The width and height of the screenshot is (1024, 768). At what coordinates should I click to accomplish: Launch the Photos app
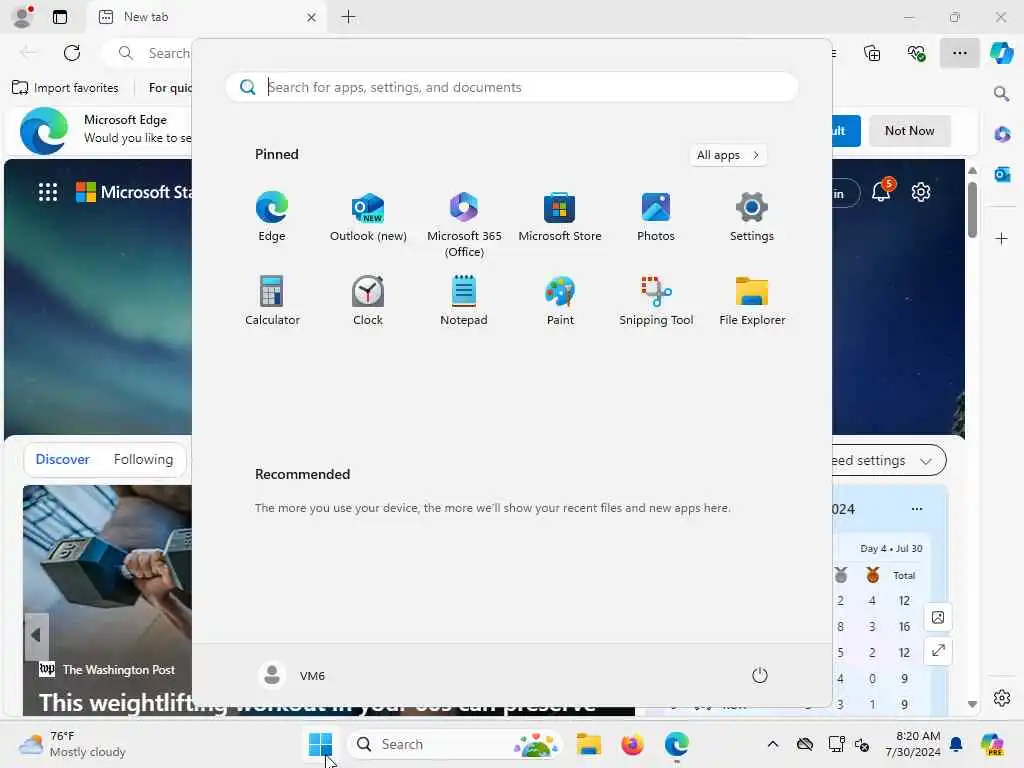coord(656,217)
